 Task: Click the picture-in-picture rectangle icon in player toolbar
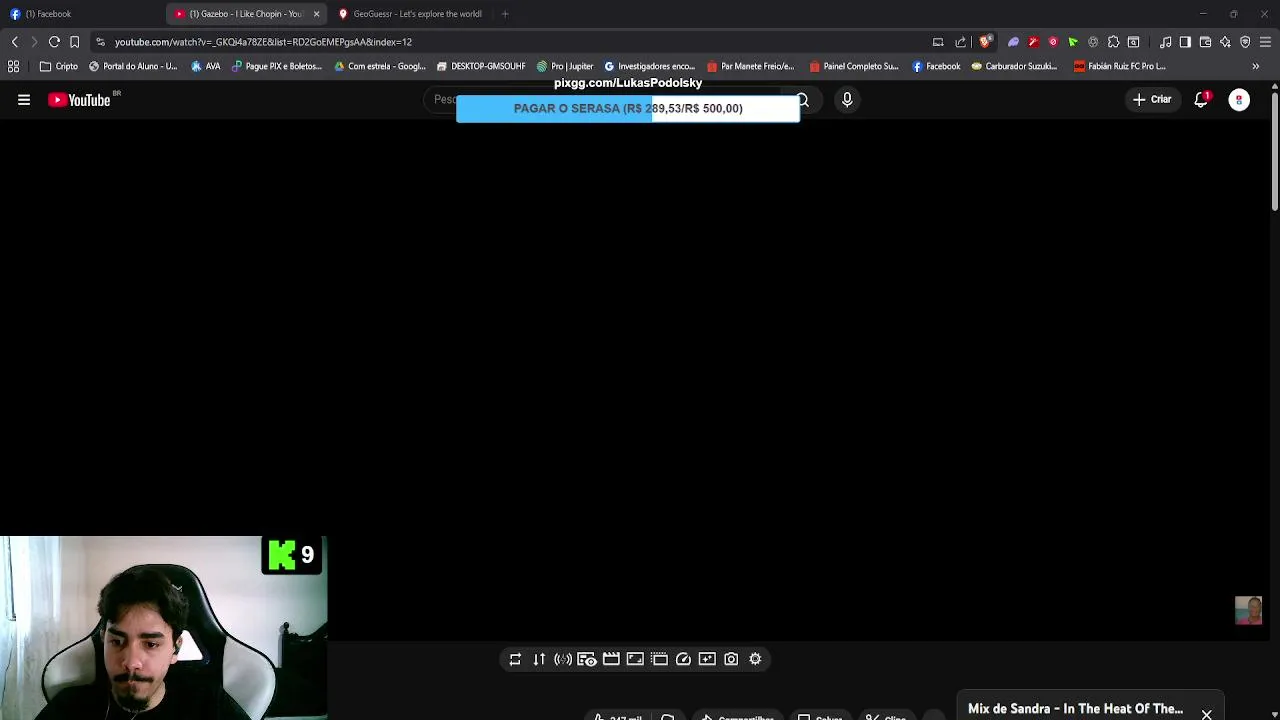[635, 659]
